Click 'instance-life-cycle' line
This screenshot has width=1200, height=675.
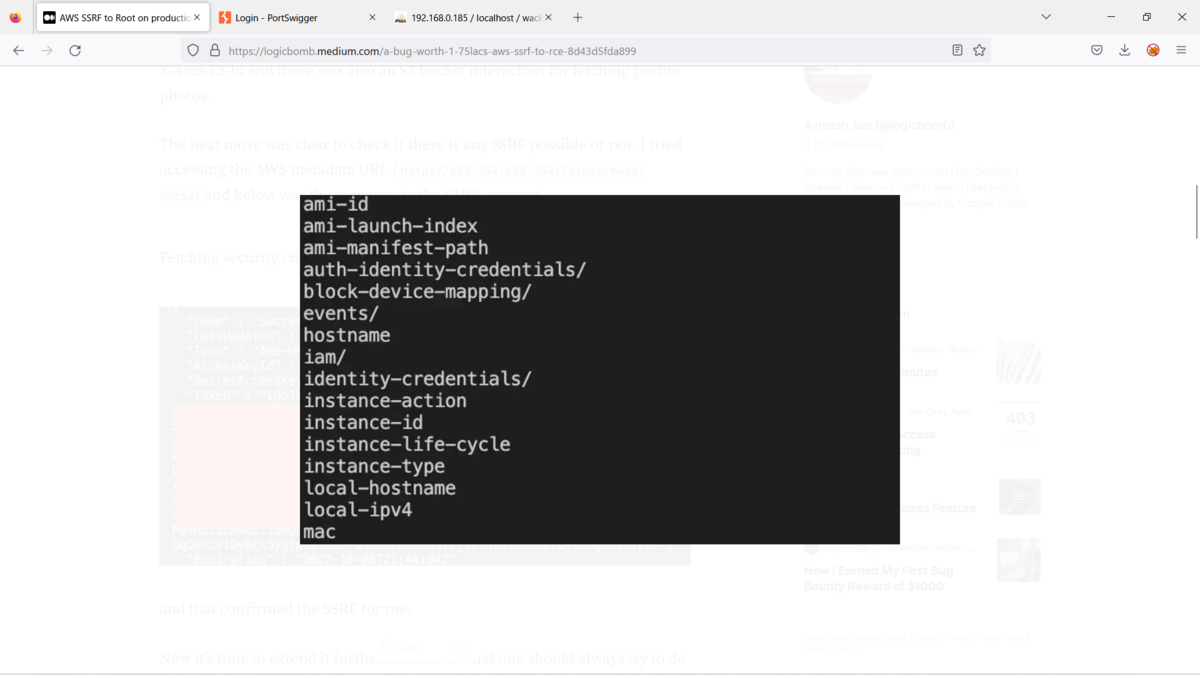407,444
